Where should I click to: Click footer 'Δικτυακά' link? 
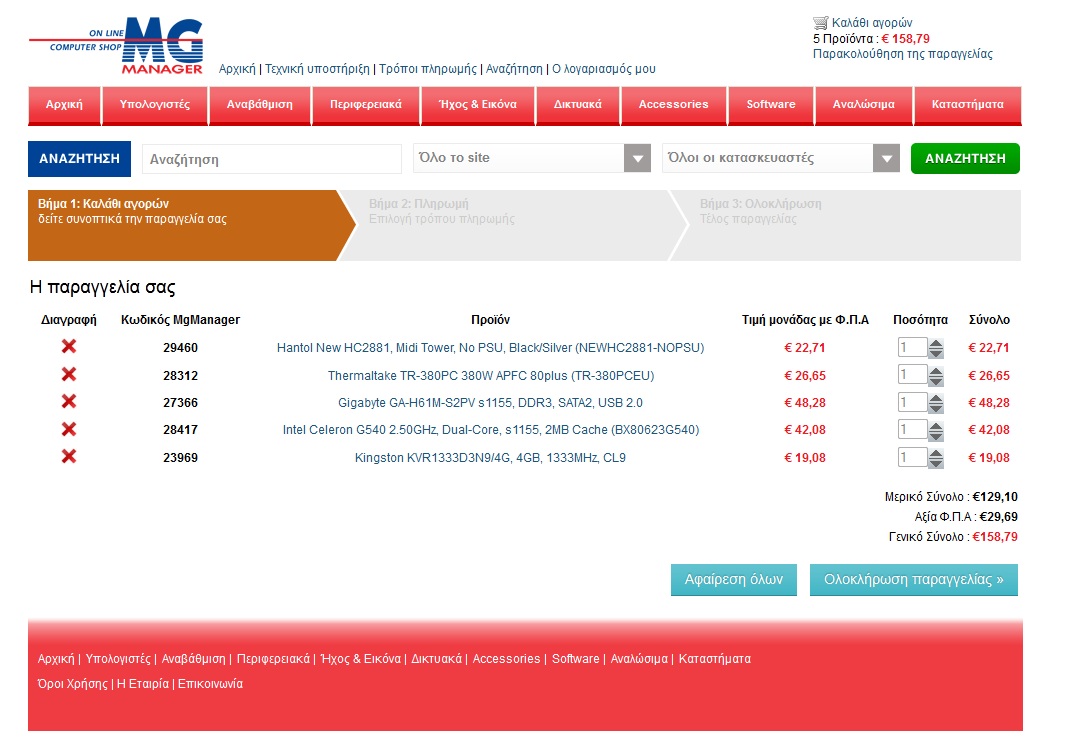tap(436, 659)
